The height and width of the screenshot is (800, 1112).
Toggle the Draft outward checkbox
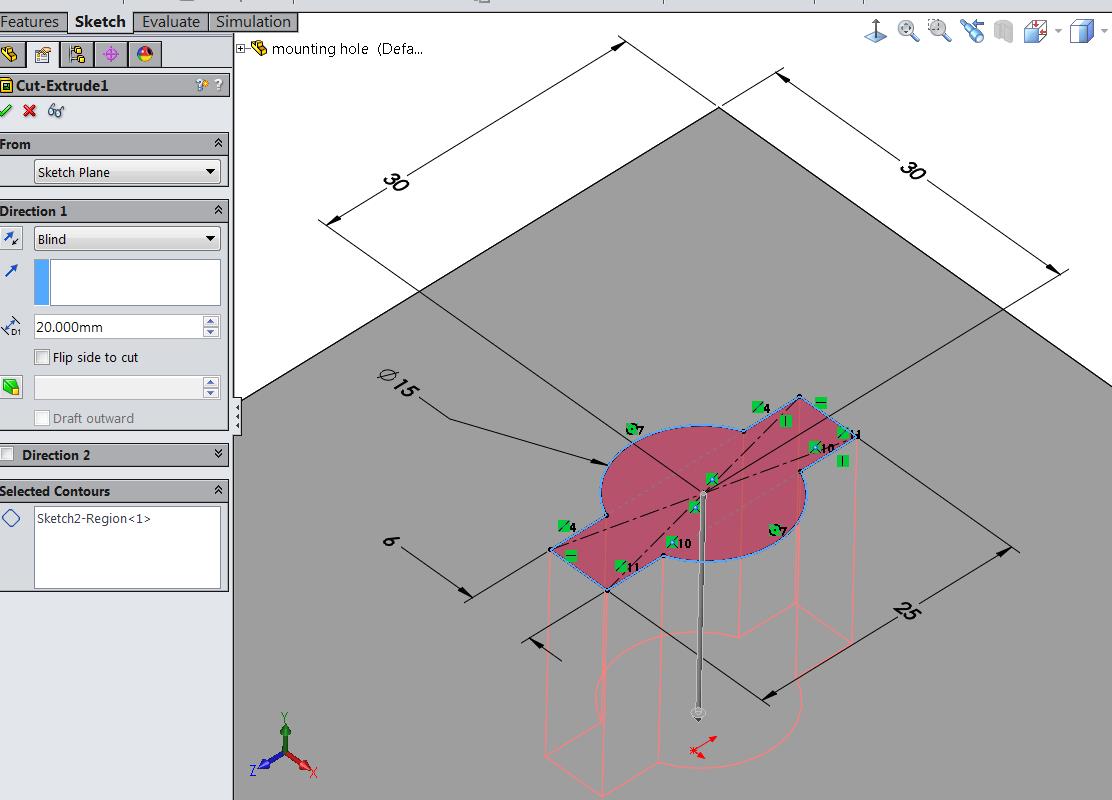42,418
